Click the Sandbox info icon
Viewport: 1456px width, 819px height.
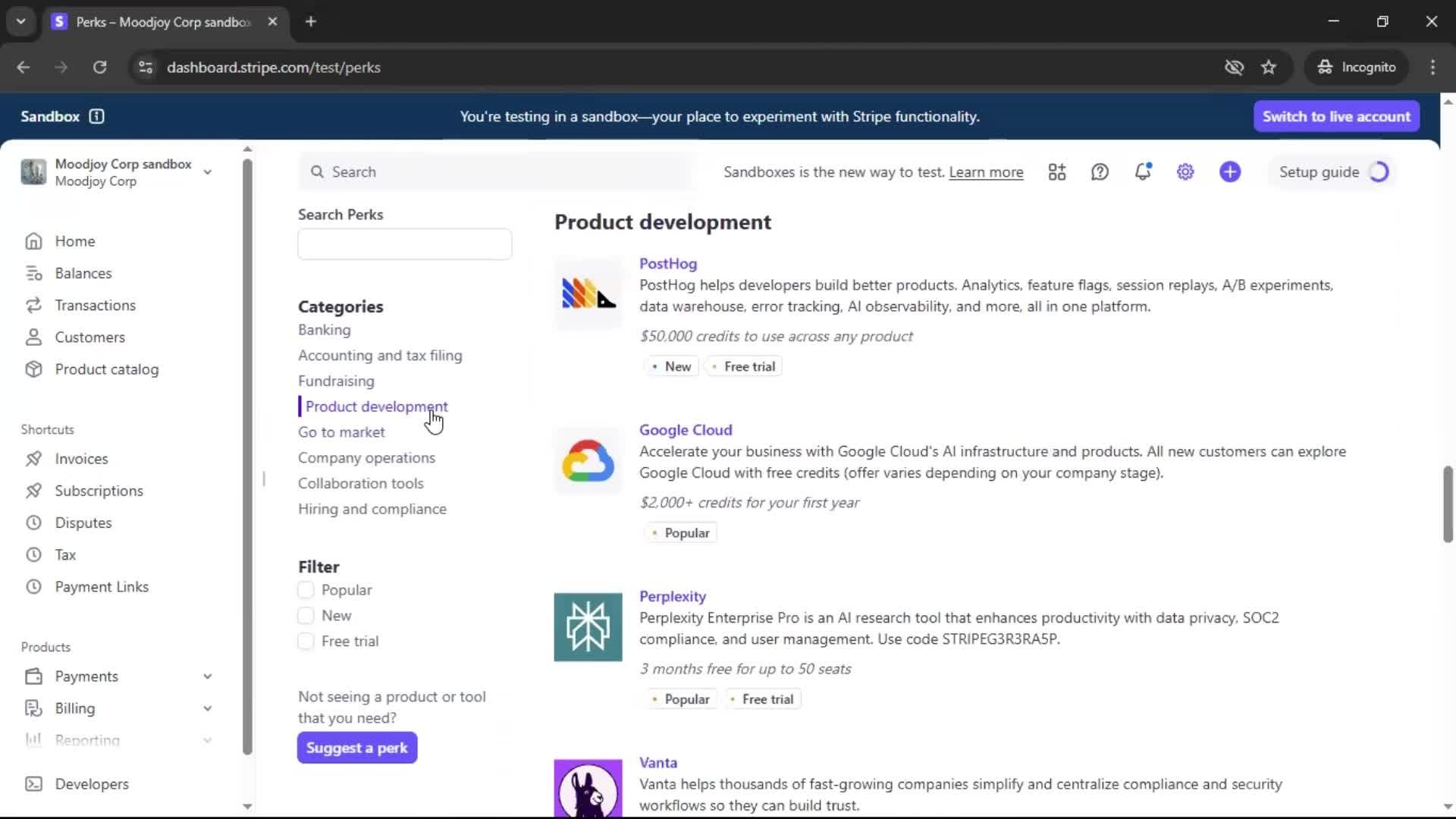pyautogui.click(x=96, y=117)
